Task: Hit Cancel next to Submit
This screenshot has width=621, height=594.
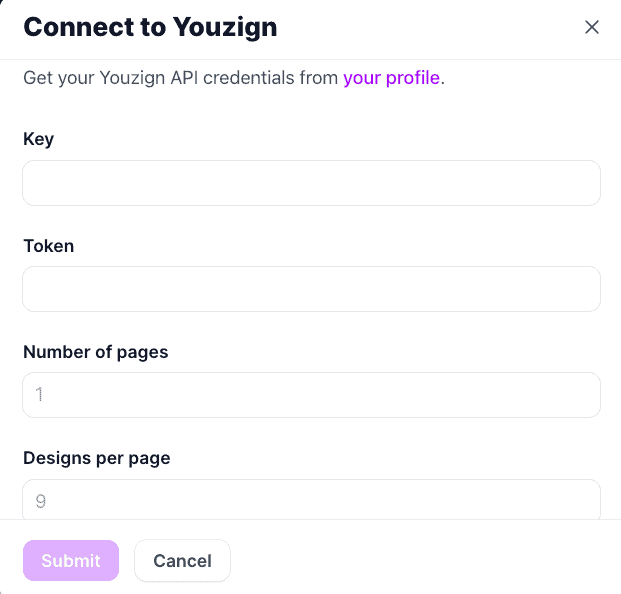Action: [182, 561]
